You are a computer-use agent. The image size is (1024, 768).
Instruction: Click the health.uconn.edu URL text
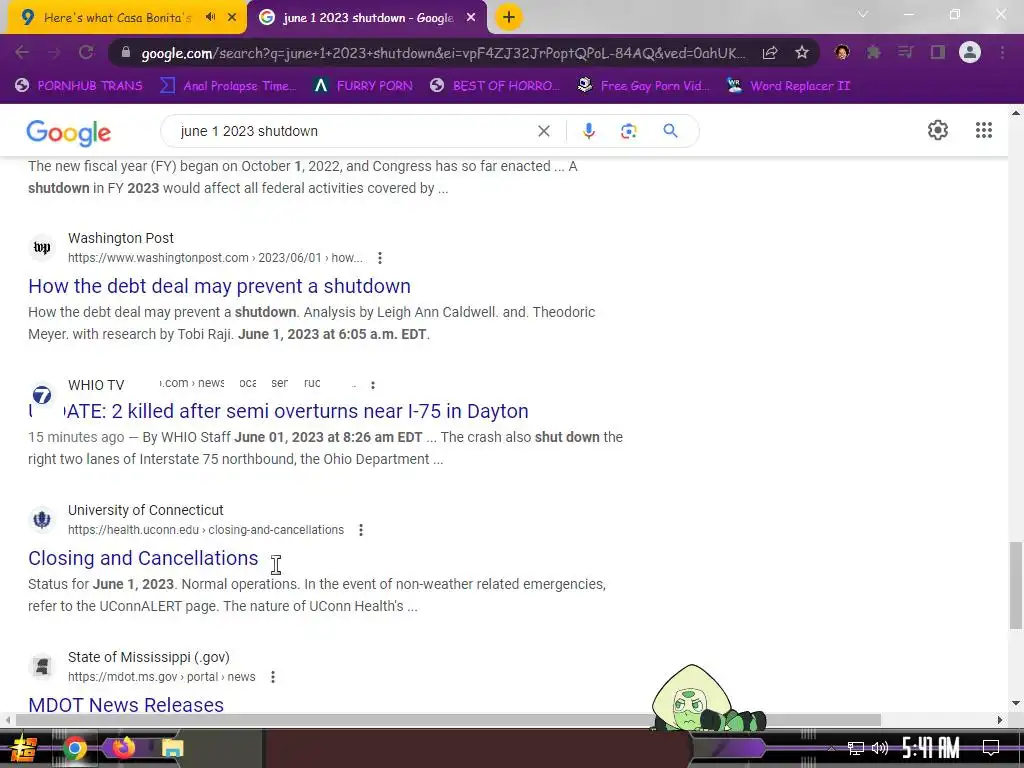tap(206, 530)
